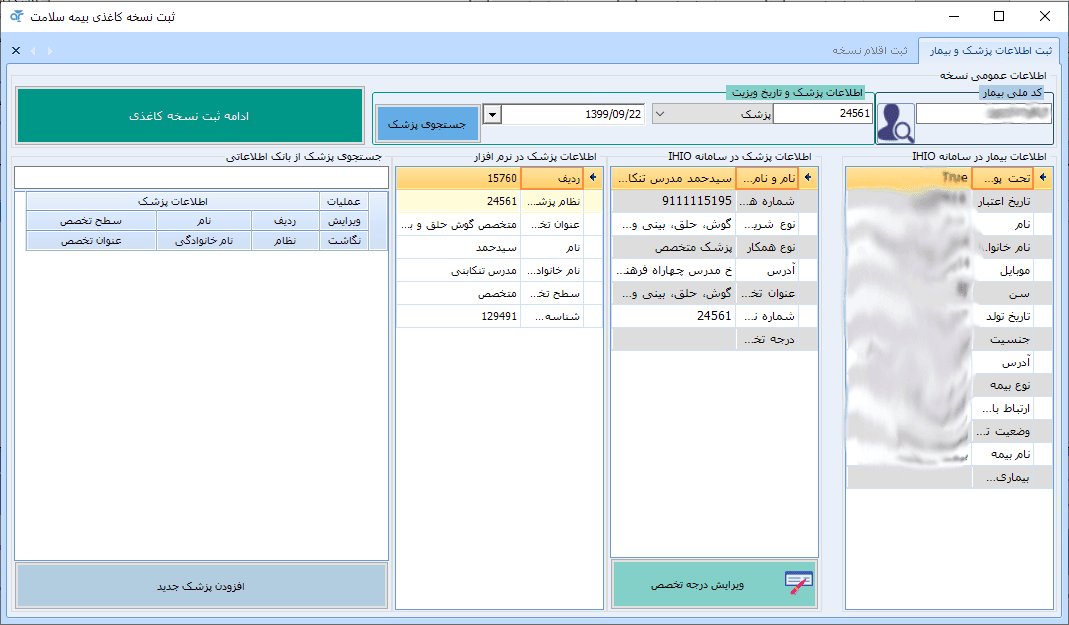Click the right tab-scroll arrow beside the tab close X
Screen dimensions: 1069x625
(50, 50)
